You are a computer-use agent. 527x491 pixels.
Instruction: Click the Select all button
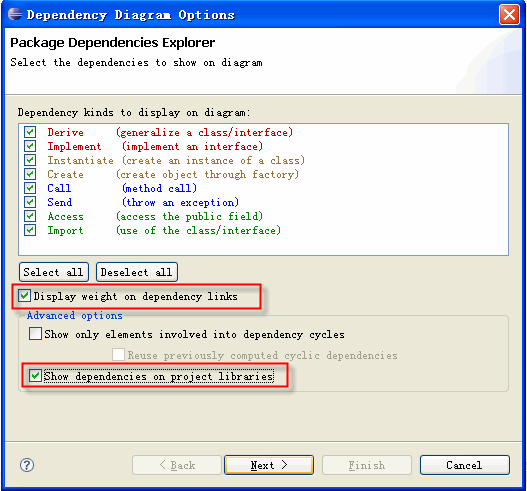[x=54, y=272]
